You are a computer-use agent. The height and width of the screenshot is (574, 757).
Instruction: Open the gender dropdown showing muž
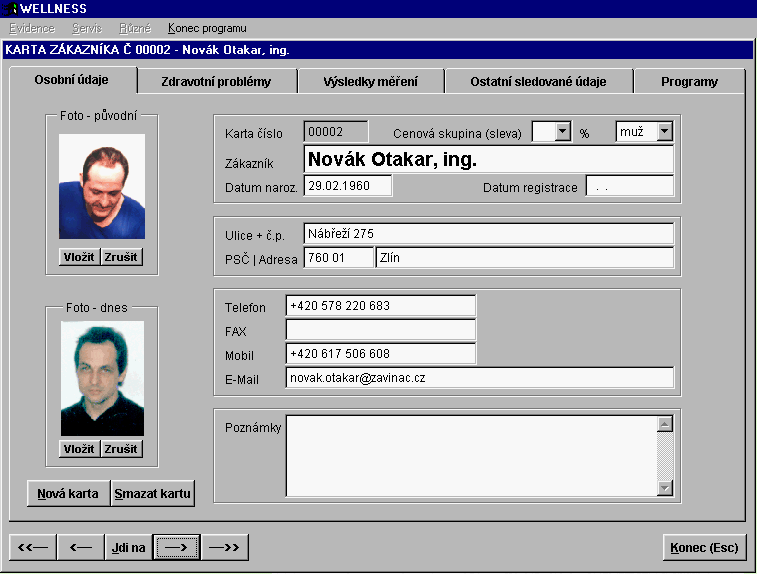pos(664,131)
